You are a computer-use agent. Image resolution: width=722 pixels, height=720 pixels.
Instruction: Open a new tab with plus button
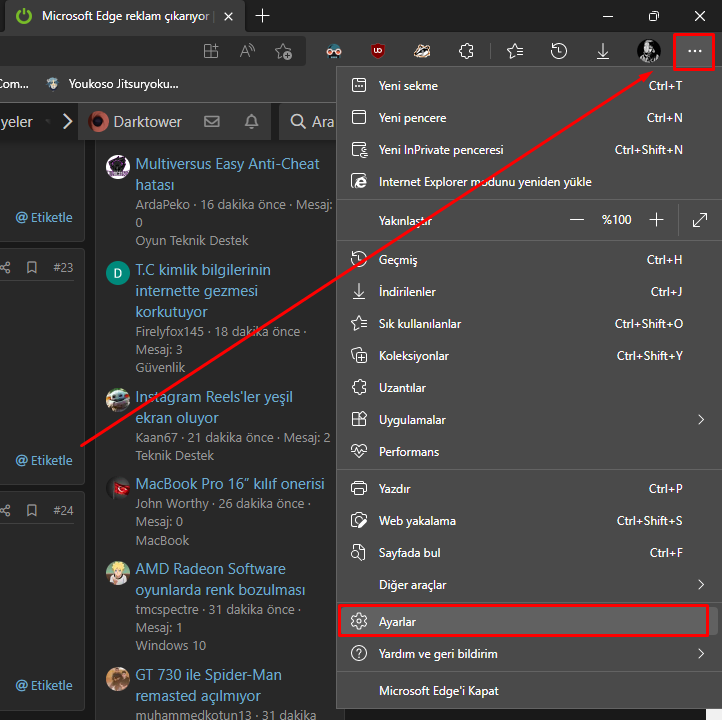[262, 16]
